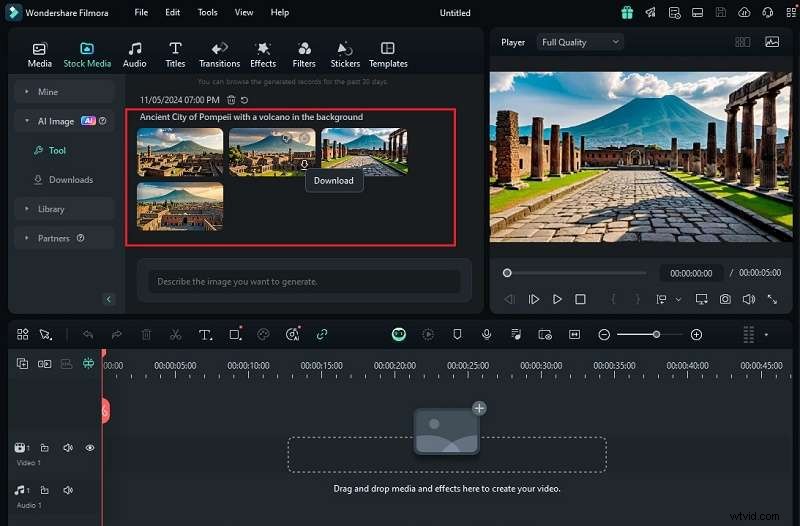Zoom in the timeline with plus
The image size is (800, 526).
coord(696,335)
